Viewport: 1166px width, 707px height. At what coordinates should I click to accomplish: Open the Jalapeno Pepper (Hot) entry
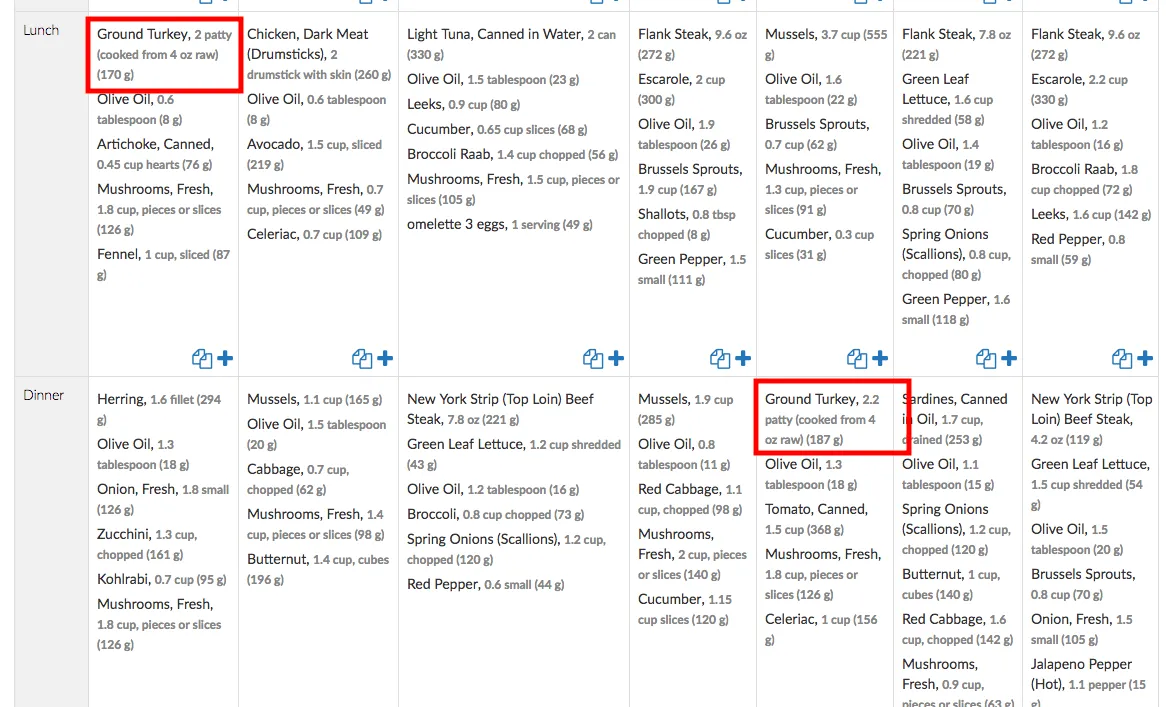(x=1081, y=664)
